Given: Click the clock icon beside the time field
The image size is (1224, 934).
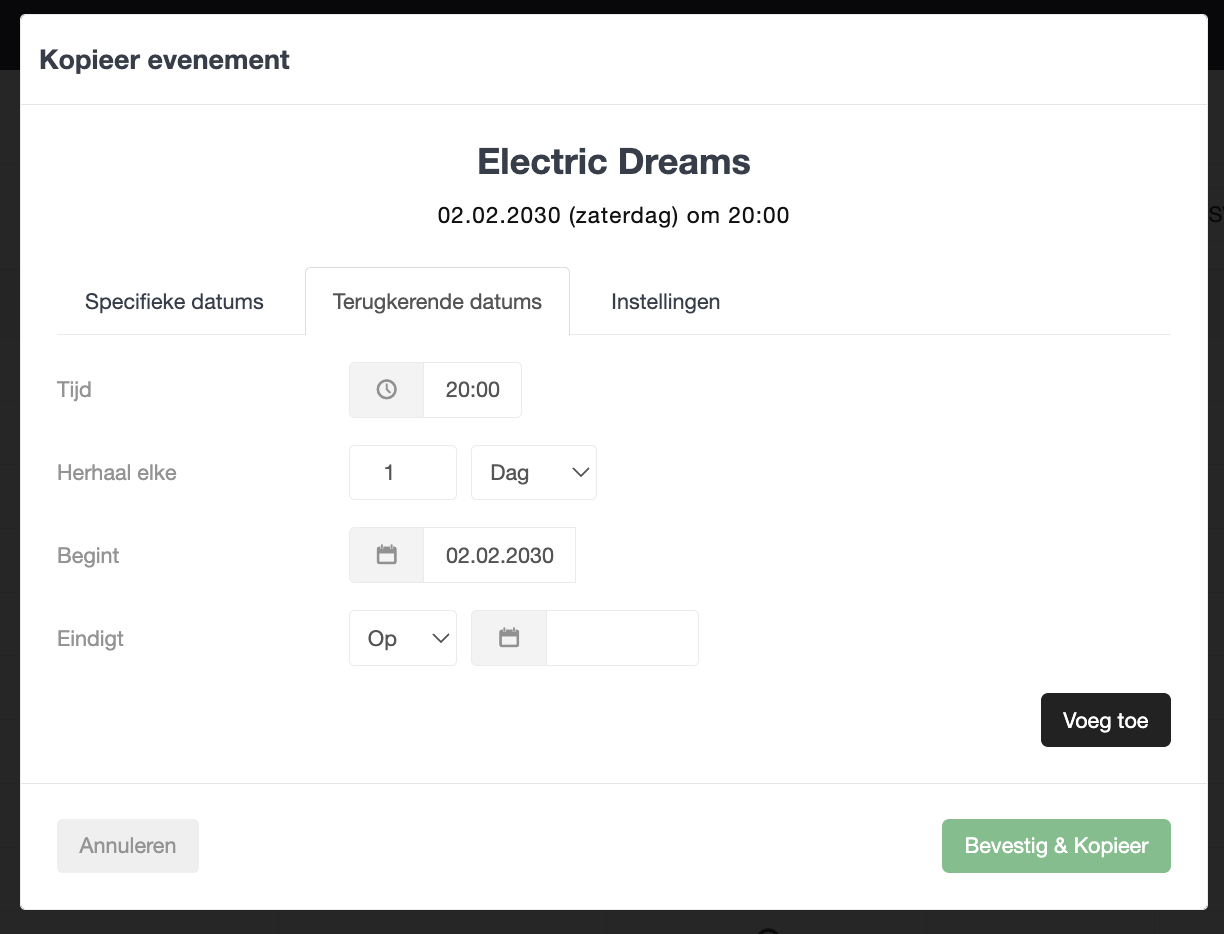Looking at the screenshot, I should pyautogui.click(x=386, y=390).
